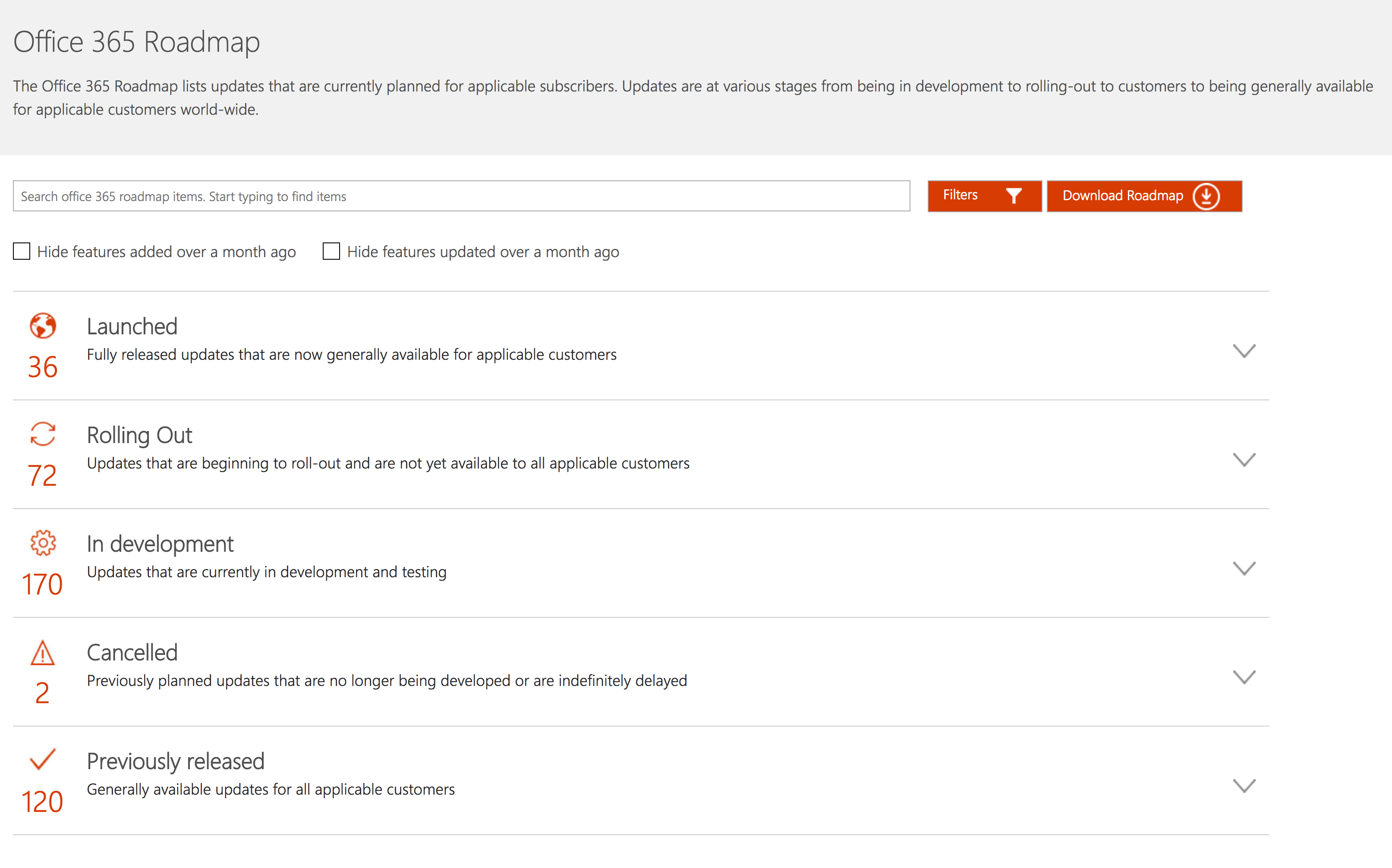Viewport: 1392px width, 868px height.
Task: Click the In development count 170
Action: (x=42, y=585)
